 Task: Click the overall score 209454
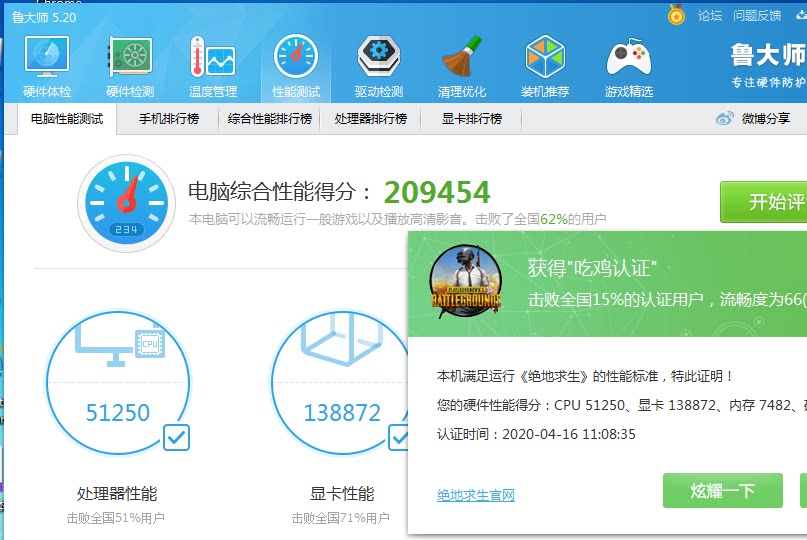coord(437,193)
